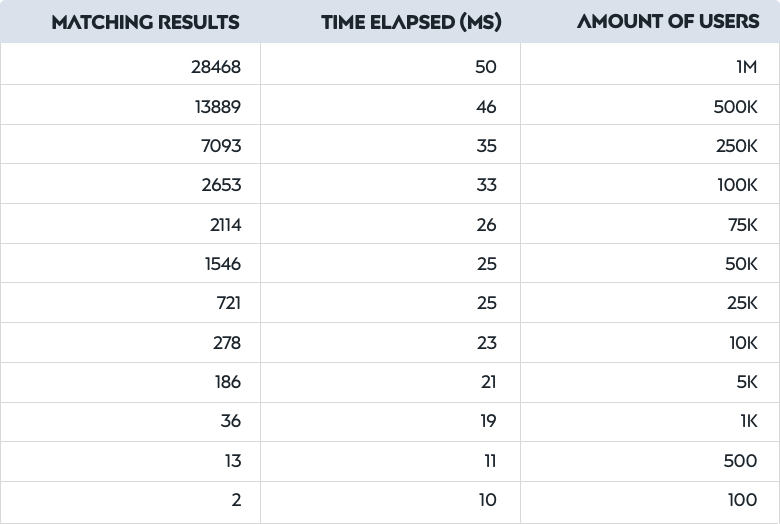
Task: Click the 186 matching results cell
Action: 130,382
